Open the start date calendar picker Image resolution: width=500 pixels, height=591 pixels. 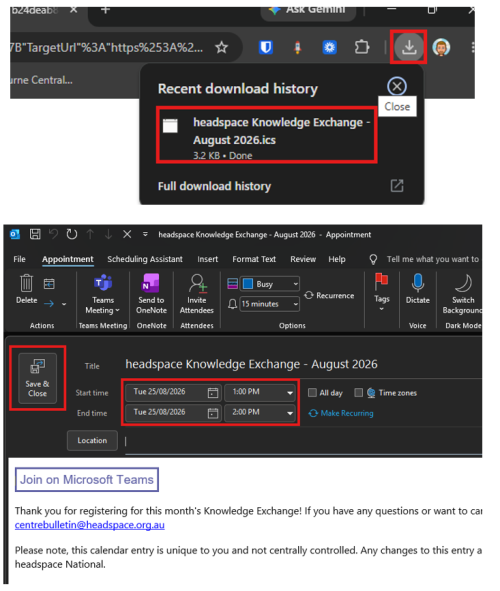pos(213,392)
